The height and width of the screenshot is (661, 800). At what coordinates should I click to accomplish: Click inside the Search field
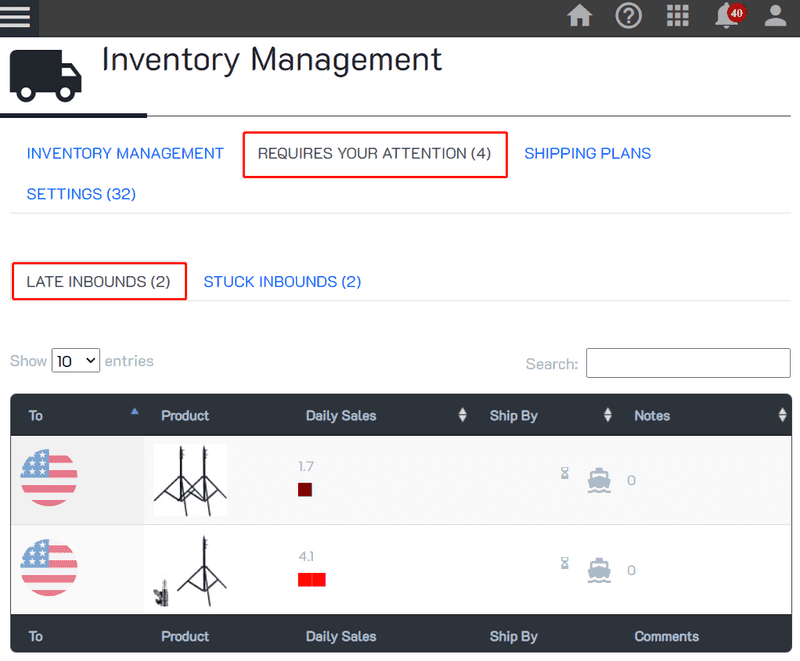(687, 362)
